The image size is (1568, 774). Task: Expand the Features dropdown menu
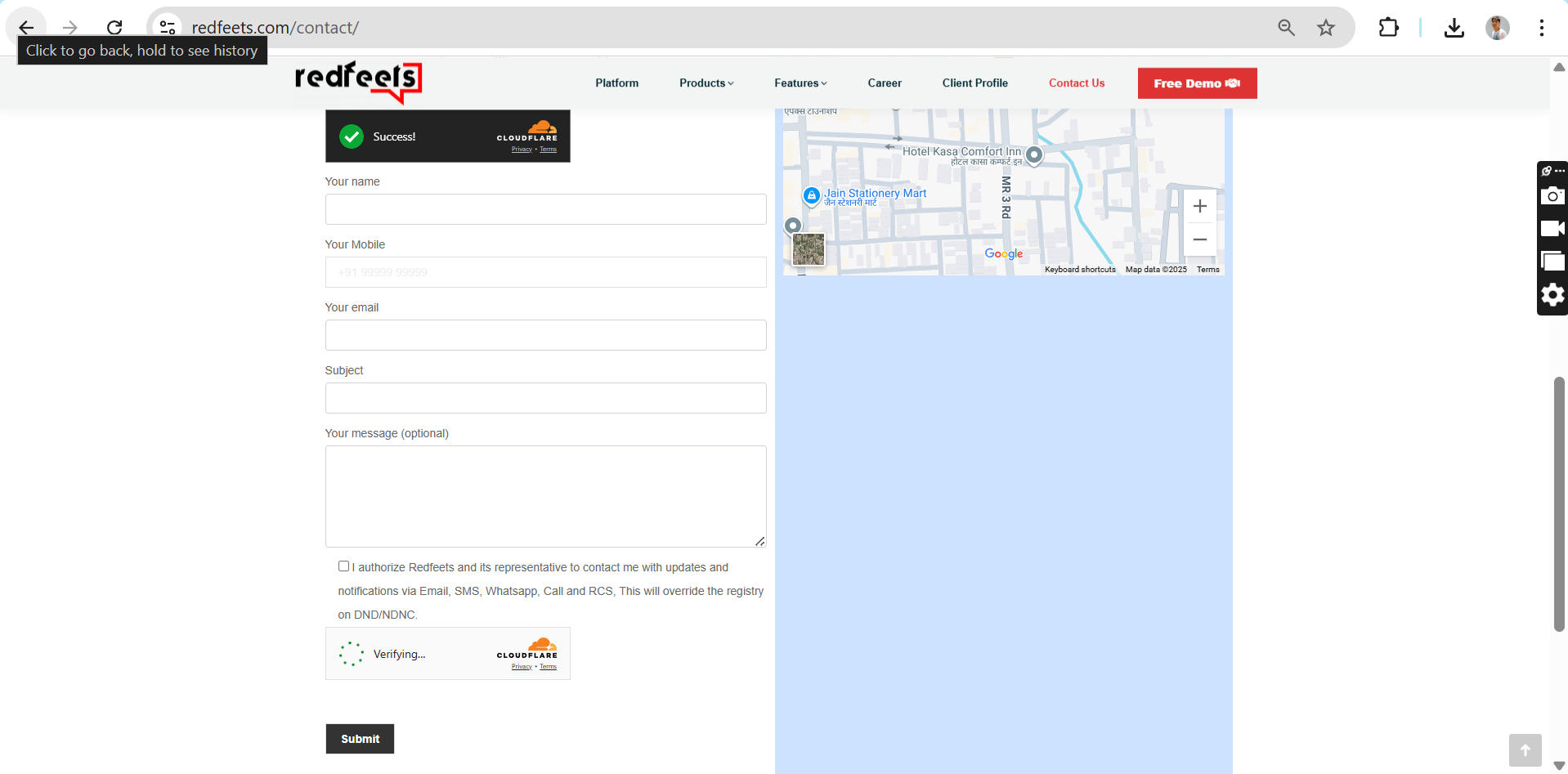800,83
